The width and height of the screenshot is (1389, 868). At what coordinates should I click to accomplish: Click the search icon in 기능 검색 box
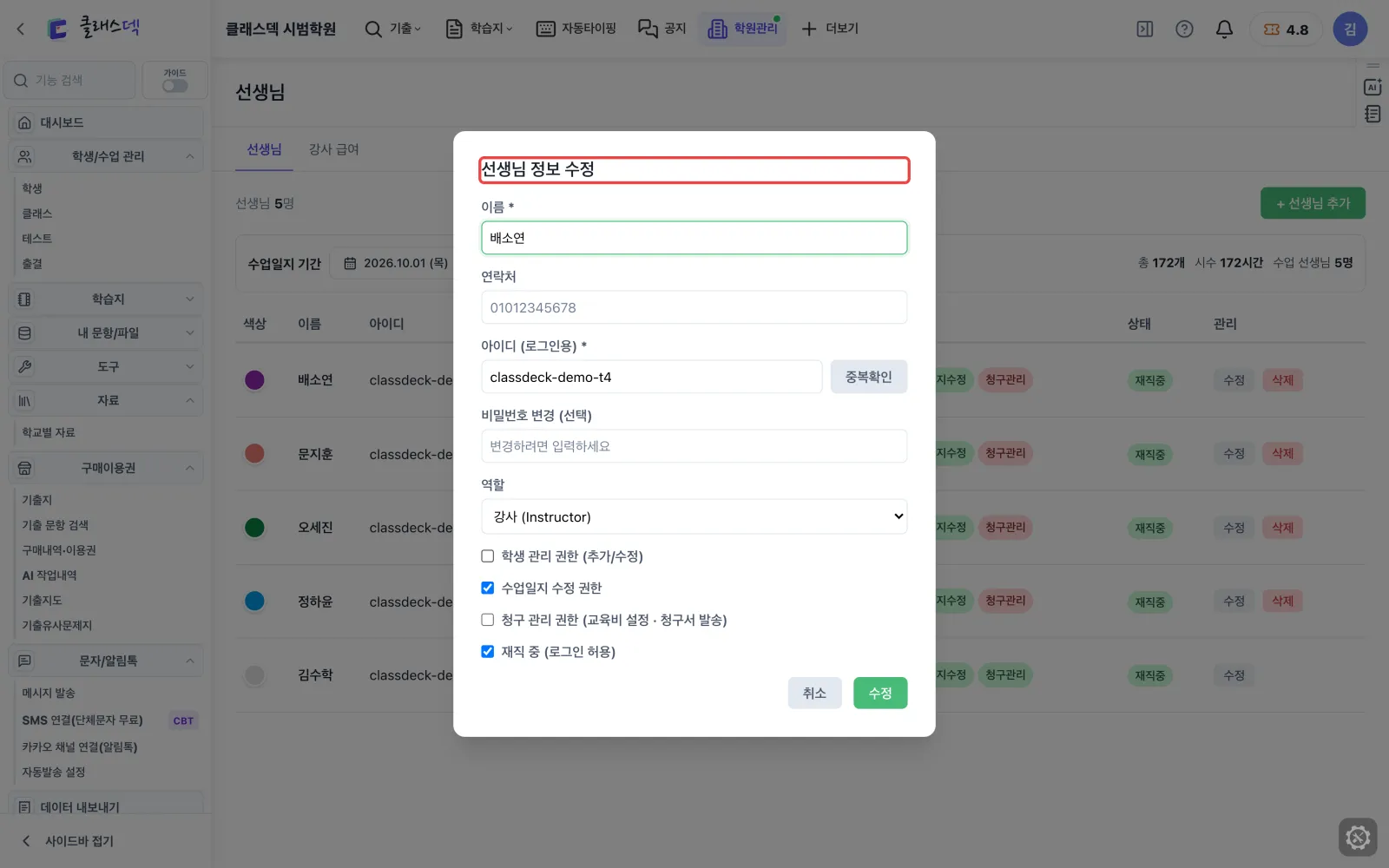pos(21,80)
